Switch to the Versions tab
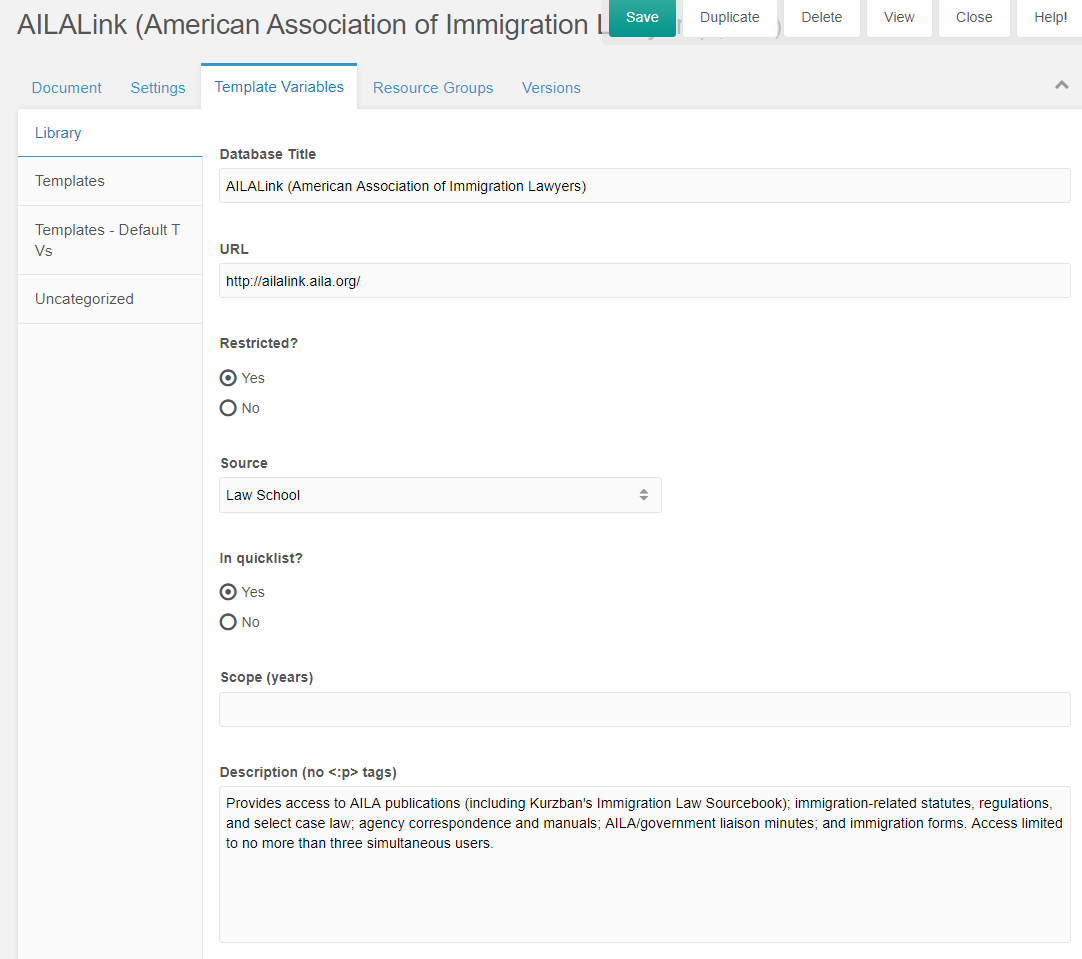Viewport: 1082px width, 959px height. [551, 88]
